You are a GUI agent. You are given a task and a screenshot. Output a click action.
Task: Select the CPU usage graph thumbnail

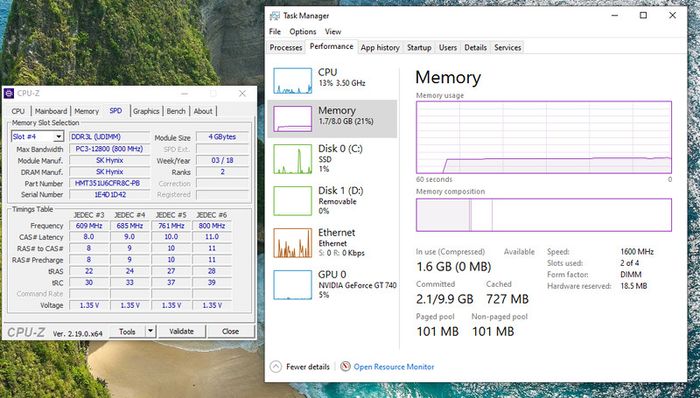coord(292,81)
